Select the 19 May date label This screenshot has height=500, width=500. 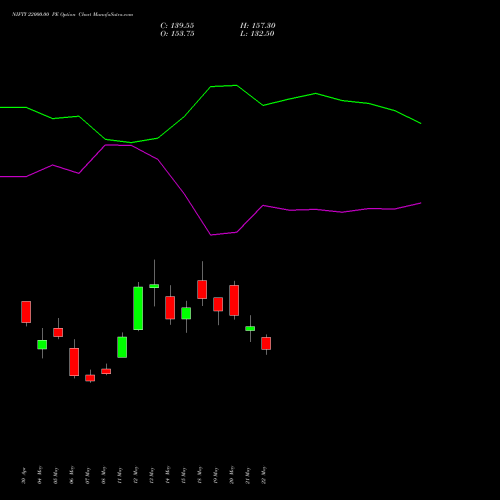[x=216, y=475]
